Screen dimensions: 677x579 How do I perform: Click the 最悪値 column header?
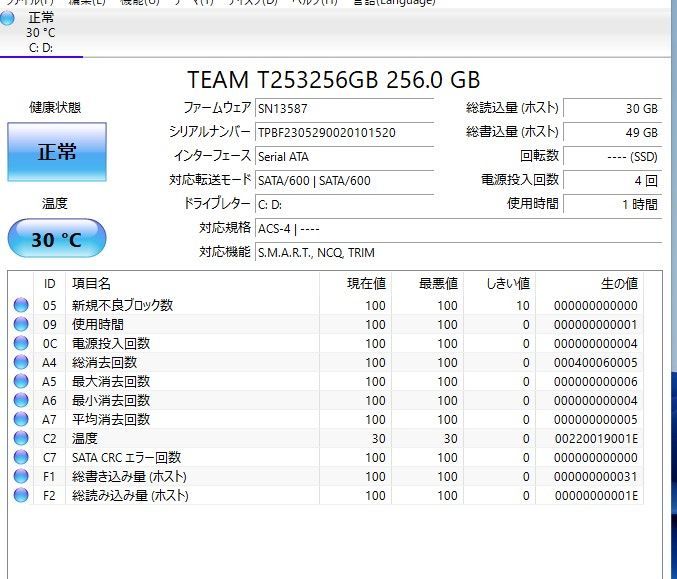tap(427, 284)
